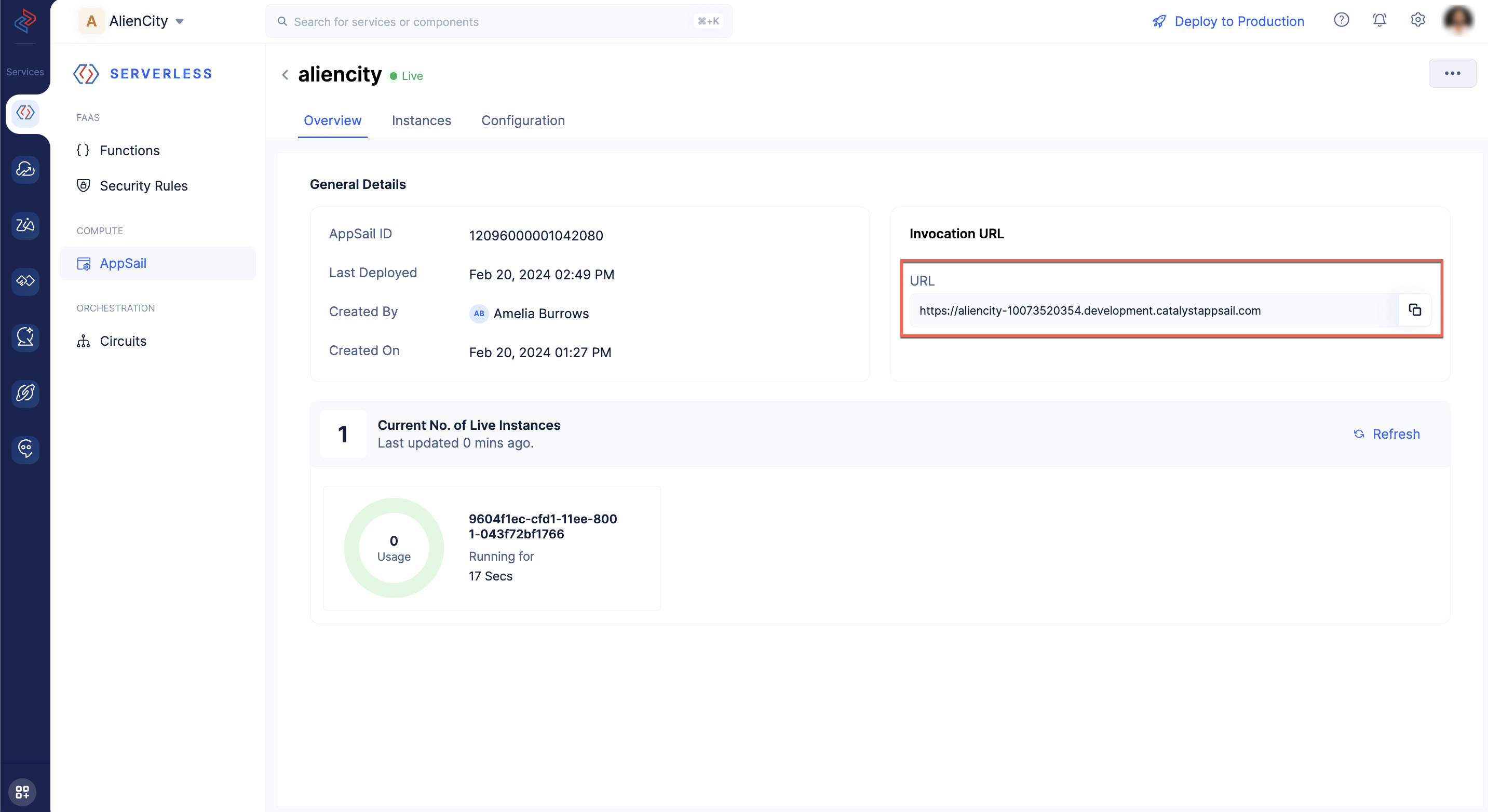Copy the invocation URL
Viewport: 1488px width, 812px height.
(1415, 310)
